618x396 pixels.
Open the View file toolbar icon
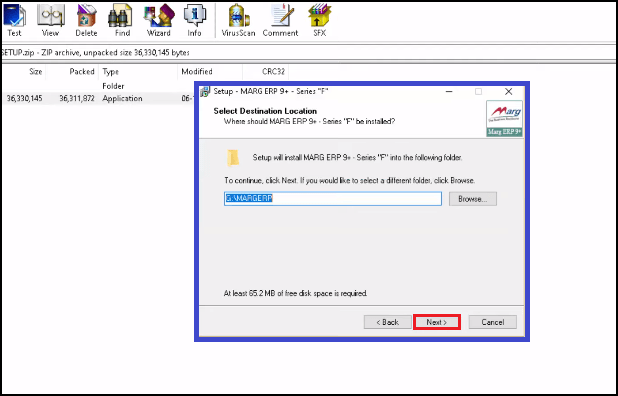click(x=50, y=20)
